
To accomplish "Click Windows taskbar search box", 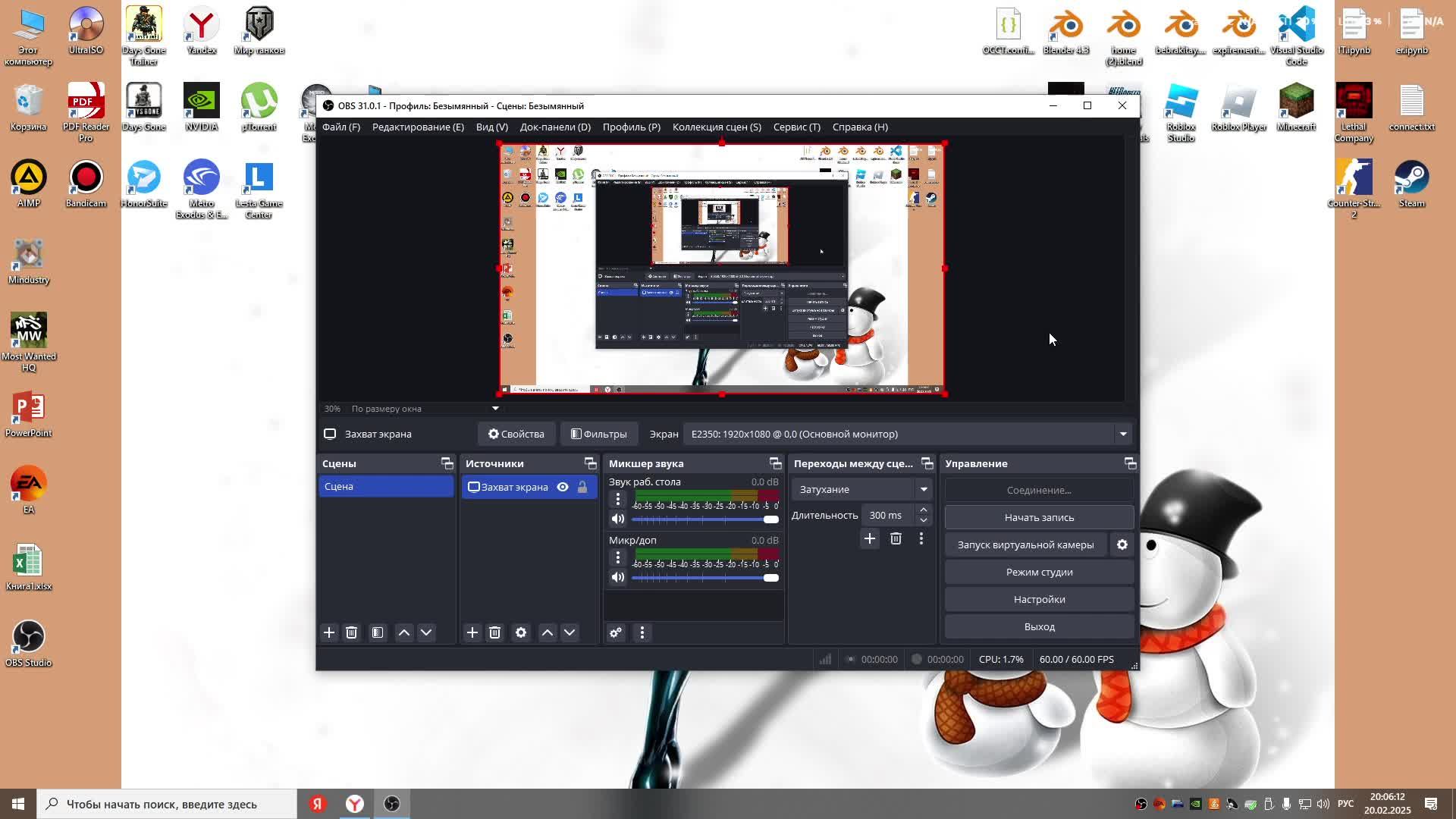I will click(167, 804).
